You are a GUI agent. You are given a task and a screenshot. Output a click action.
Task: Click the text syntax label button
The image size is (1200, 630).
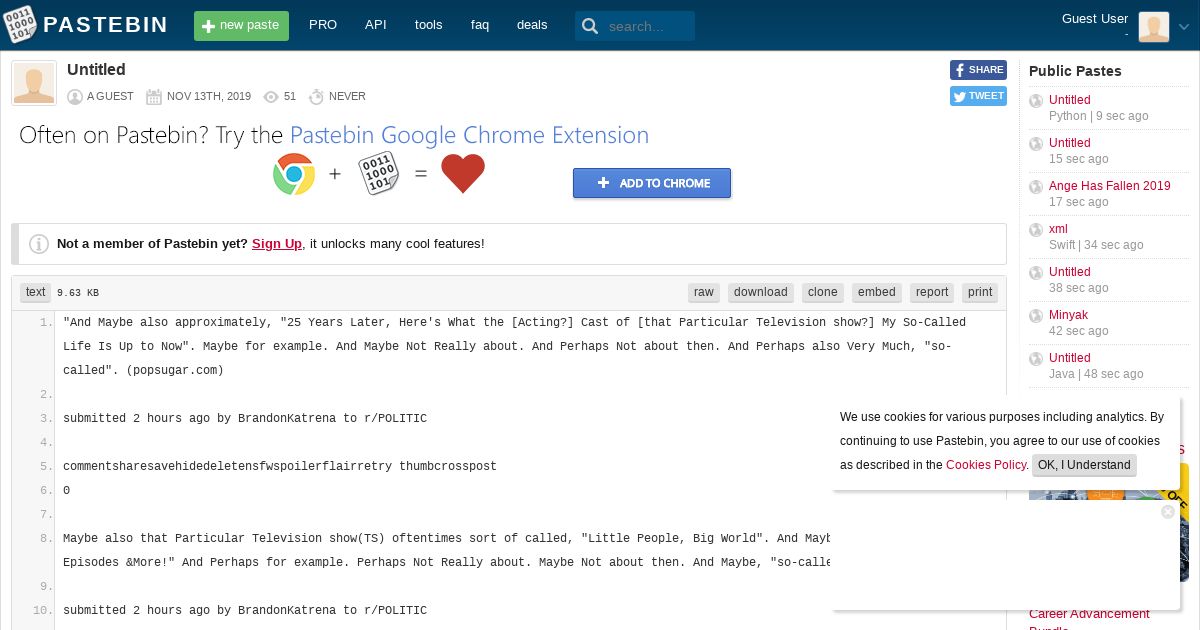click(x=36, y=292)
